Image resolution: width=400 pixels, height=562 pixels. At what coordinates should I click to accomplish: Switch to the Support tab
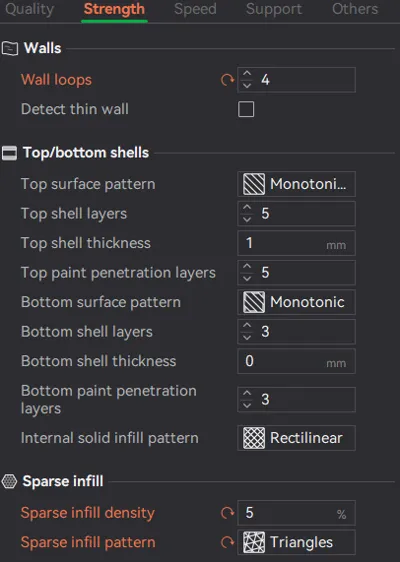274,9
